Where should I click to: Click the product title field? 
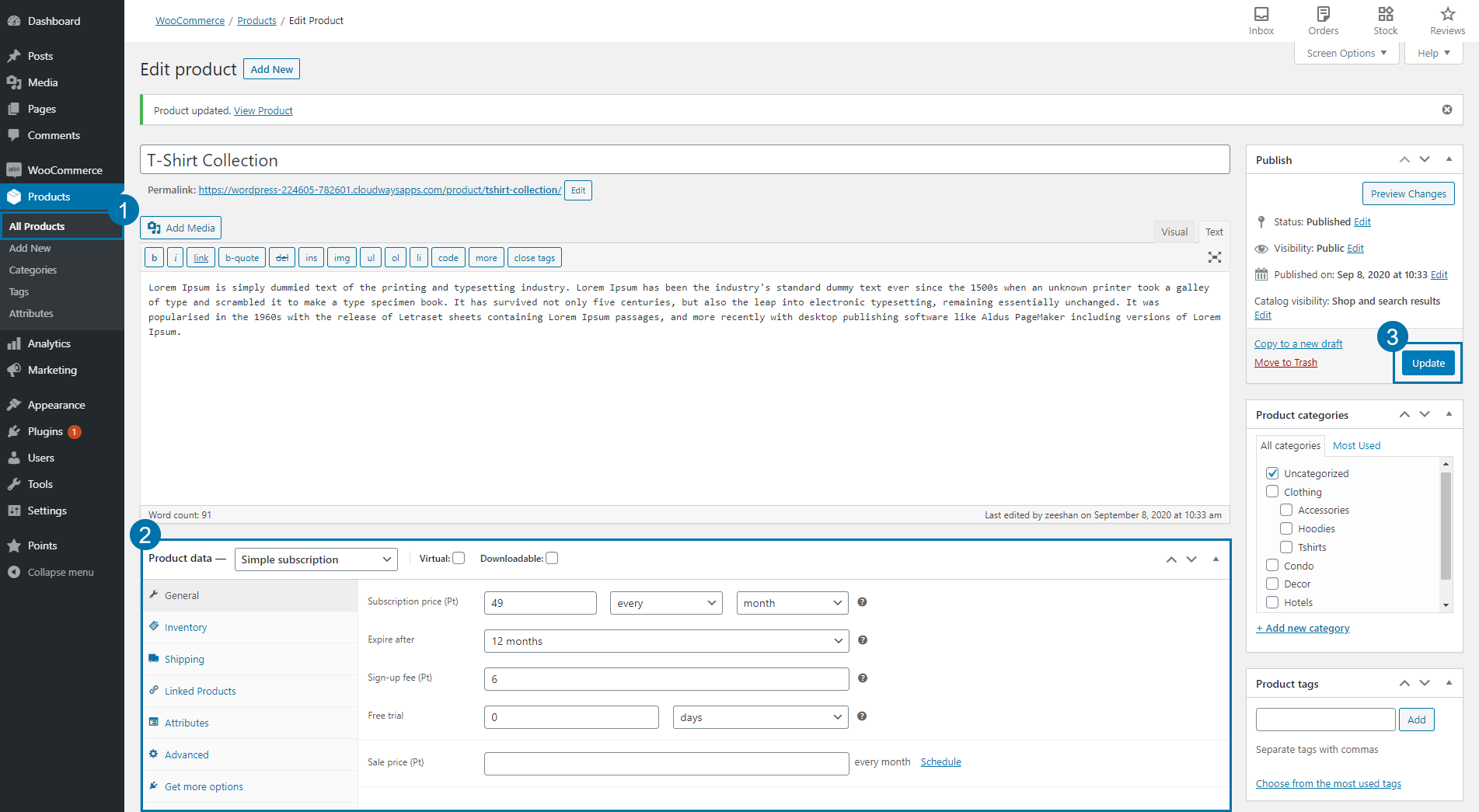tap(685, 160)
